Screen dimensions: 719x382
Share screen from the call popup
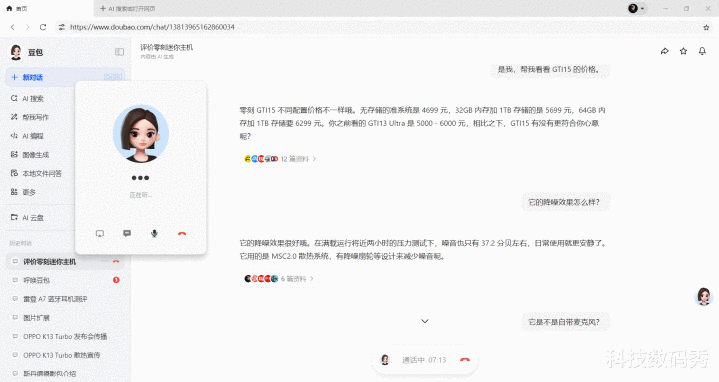click(100, 233)
